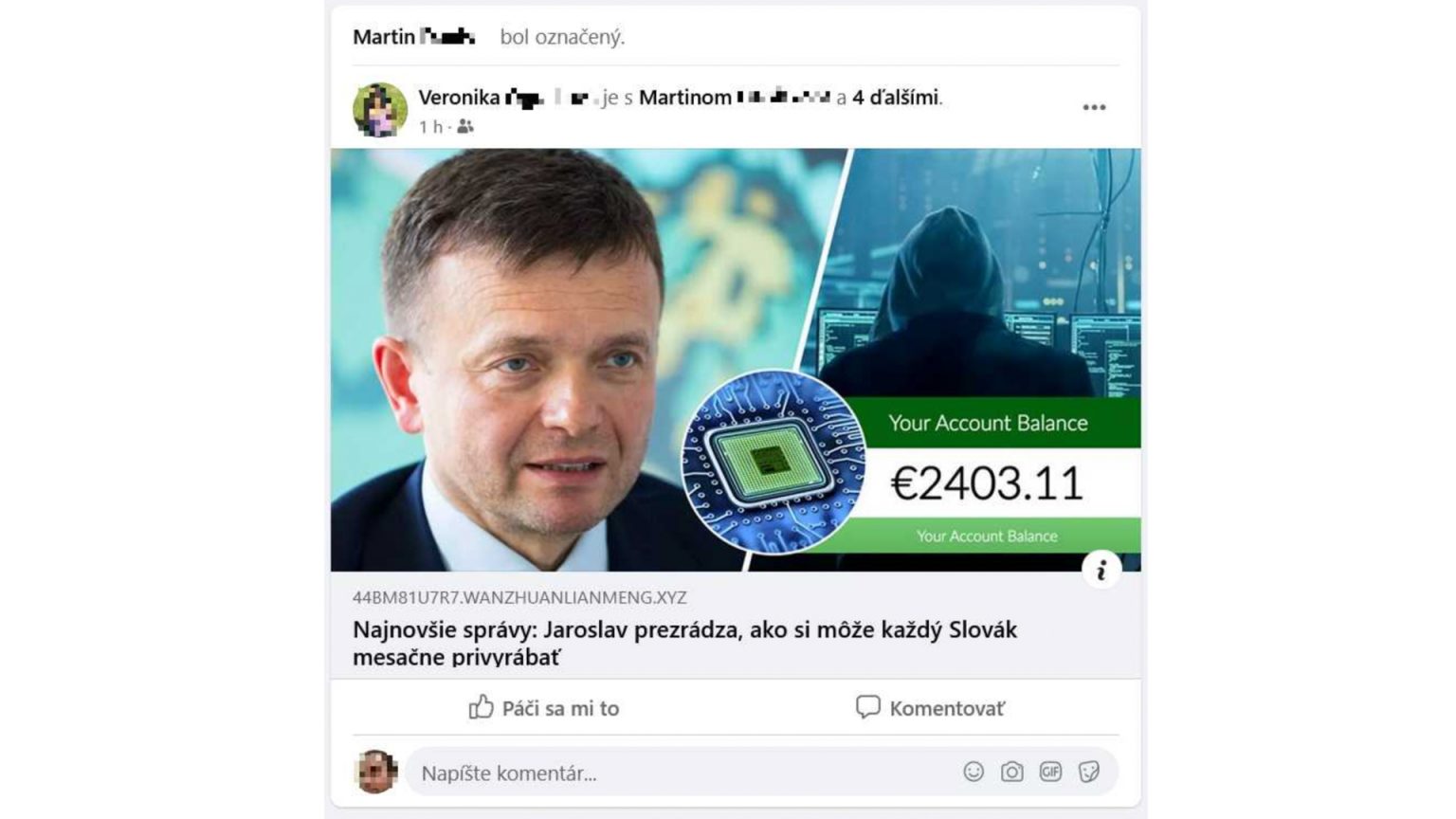Viewport: 1456px width, 819px height.
Task: Click the commenter's own avatar thumbnail
Action: point(376,772)
